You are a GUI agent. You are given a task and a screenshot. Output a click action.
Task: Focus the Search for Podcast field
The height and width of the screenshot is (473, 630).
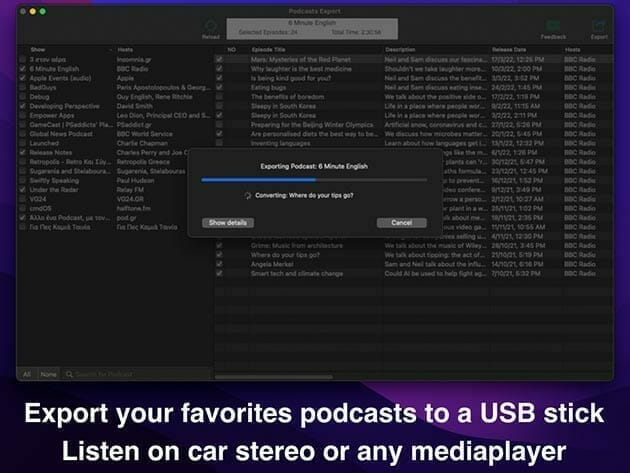point(130,374)
